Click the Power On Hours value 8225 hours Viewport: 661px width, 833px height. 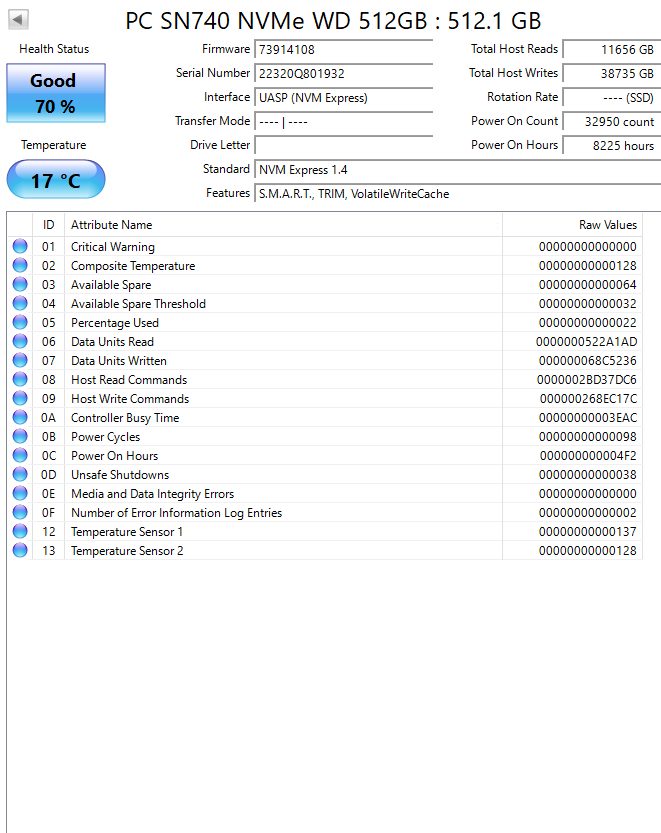click(x=612, y=146)
